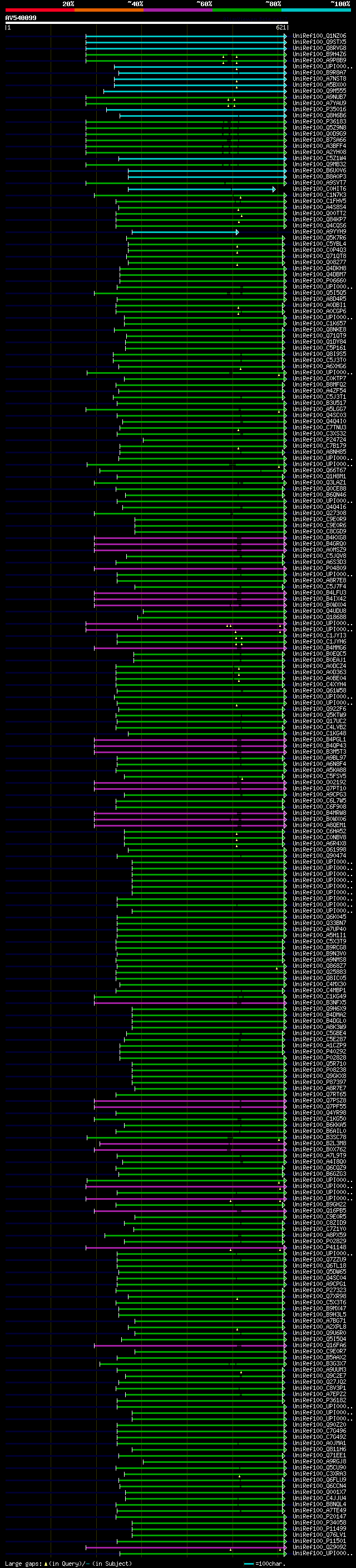The width and height of the screenshot is (356, 1568).
Task: Select hit UniRef100_B4LFU3
Action: click(319, 592)
